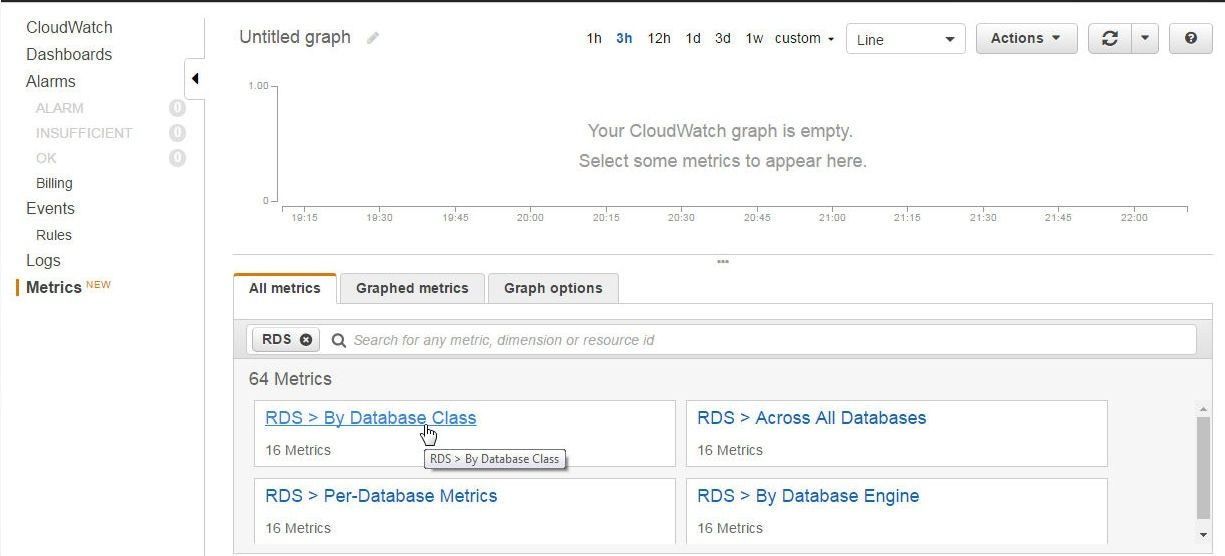
Task: Remove the RDS search filter tag
Action: pos(306,340)
